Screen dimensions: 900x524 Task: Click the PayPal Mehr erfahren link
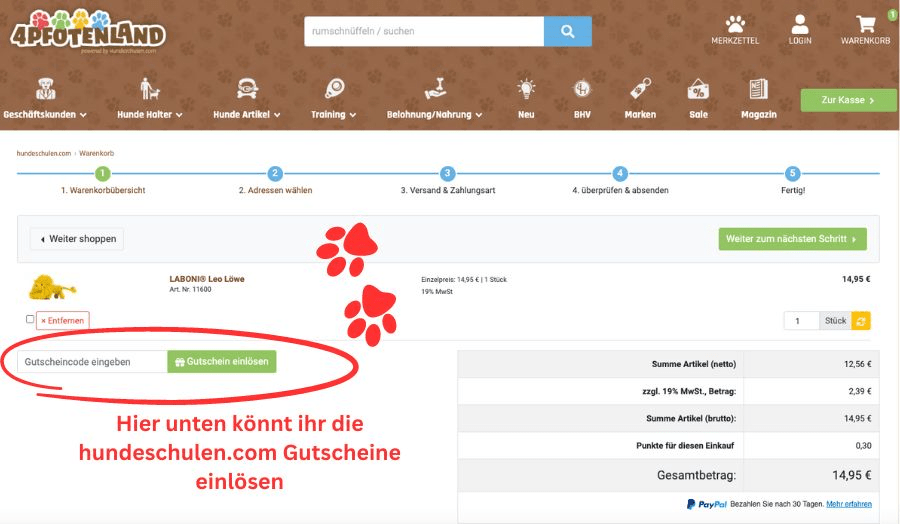point(848,504)
